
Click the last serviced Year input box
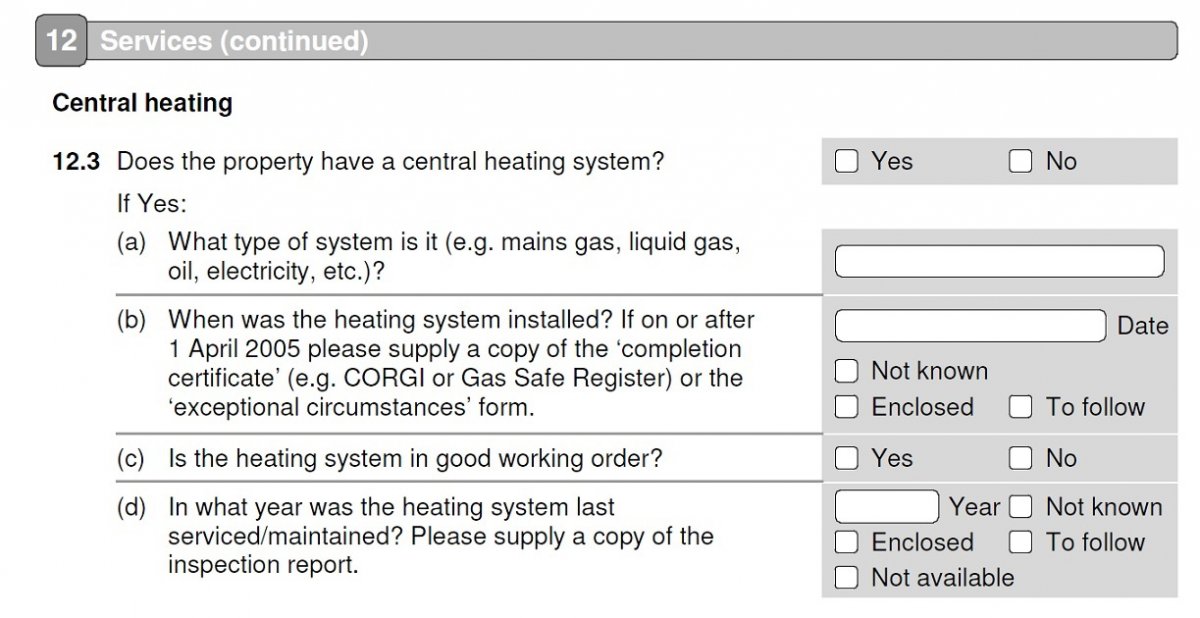point(887,507)
